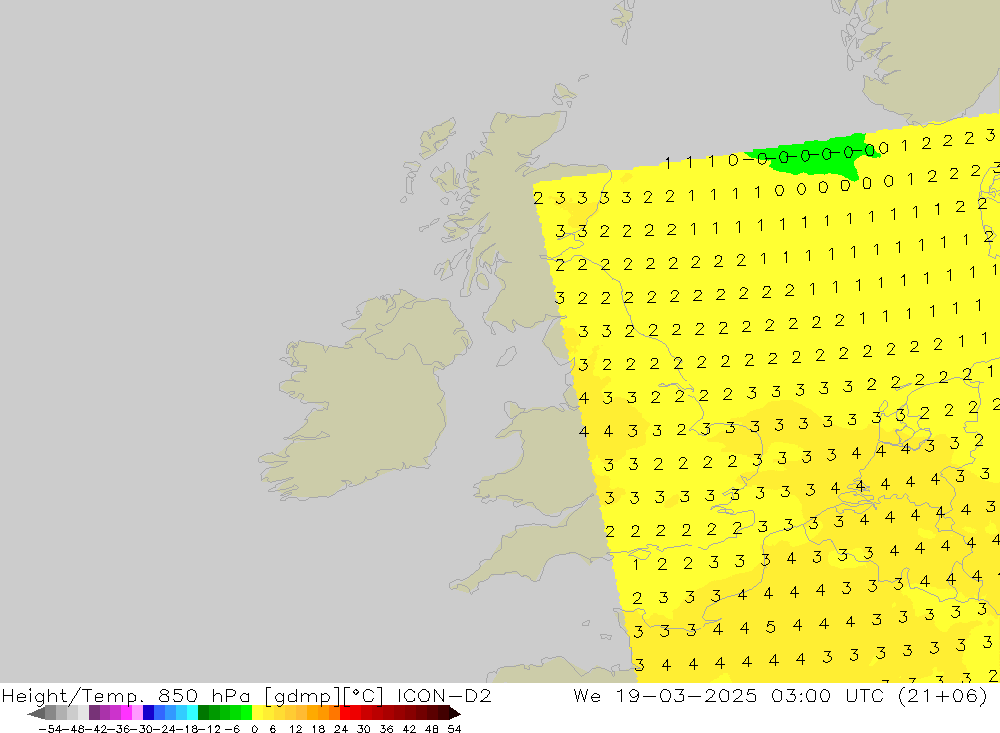
Task: Click the 'ICON-D2' model name
Action: 445,695
